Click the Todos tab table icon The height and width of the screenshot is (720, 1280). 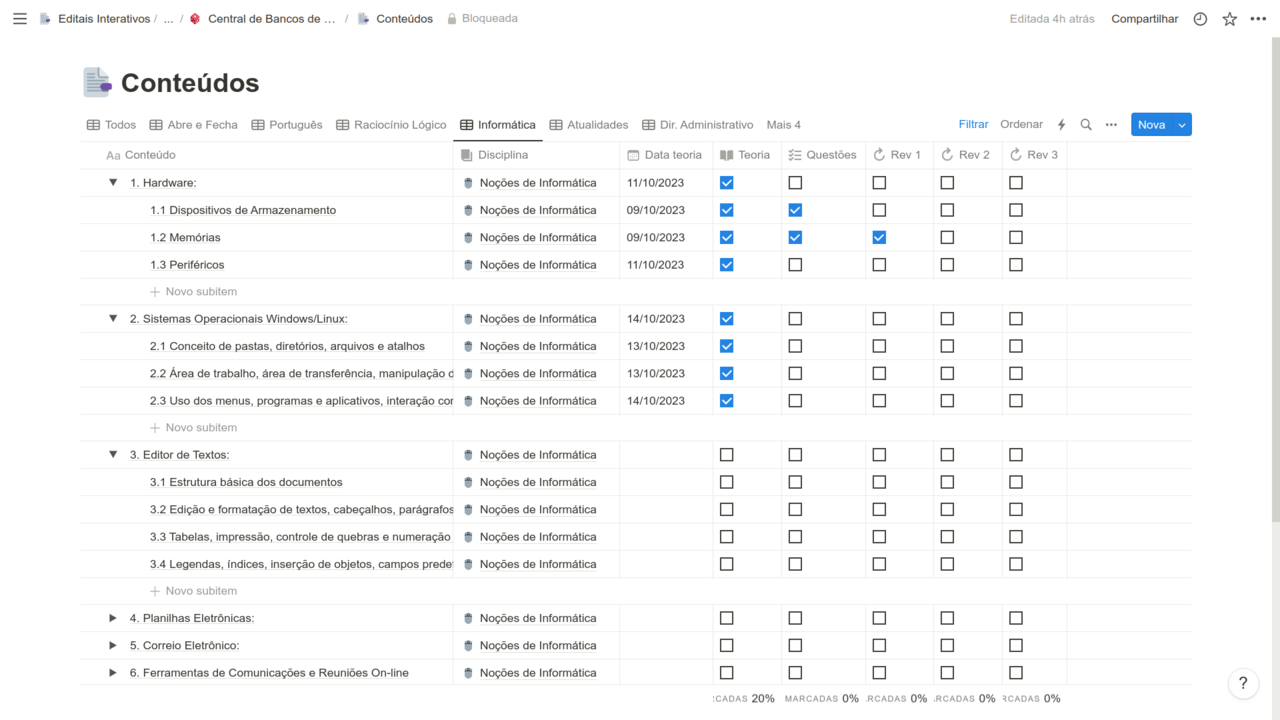pos(93,125)
